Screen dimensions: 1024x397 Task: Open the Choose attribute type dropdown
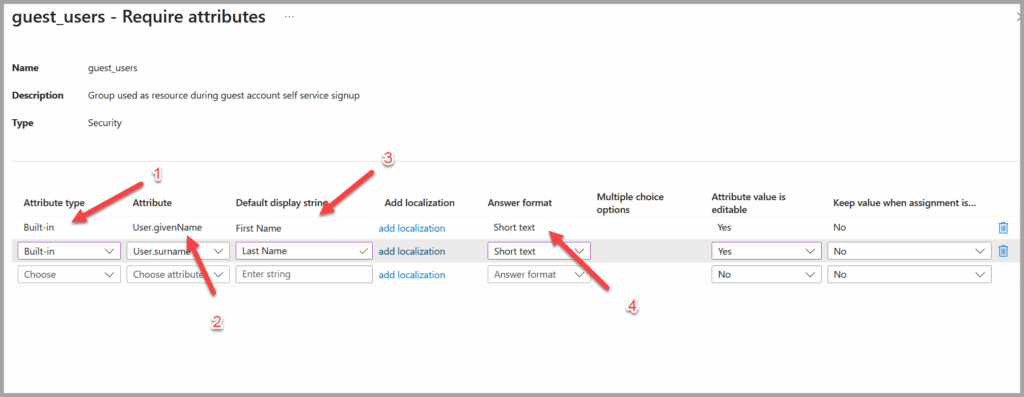69,275
